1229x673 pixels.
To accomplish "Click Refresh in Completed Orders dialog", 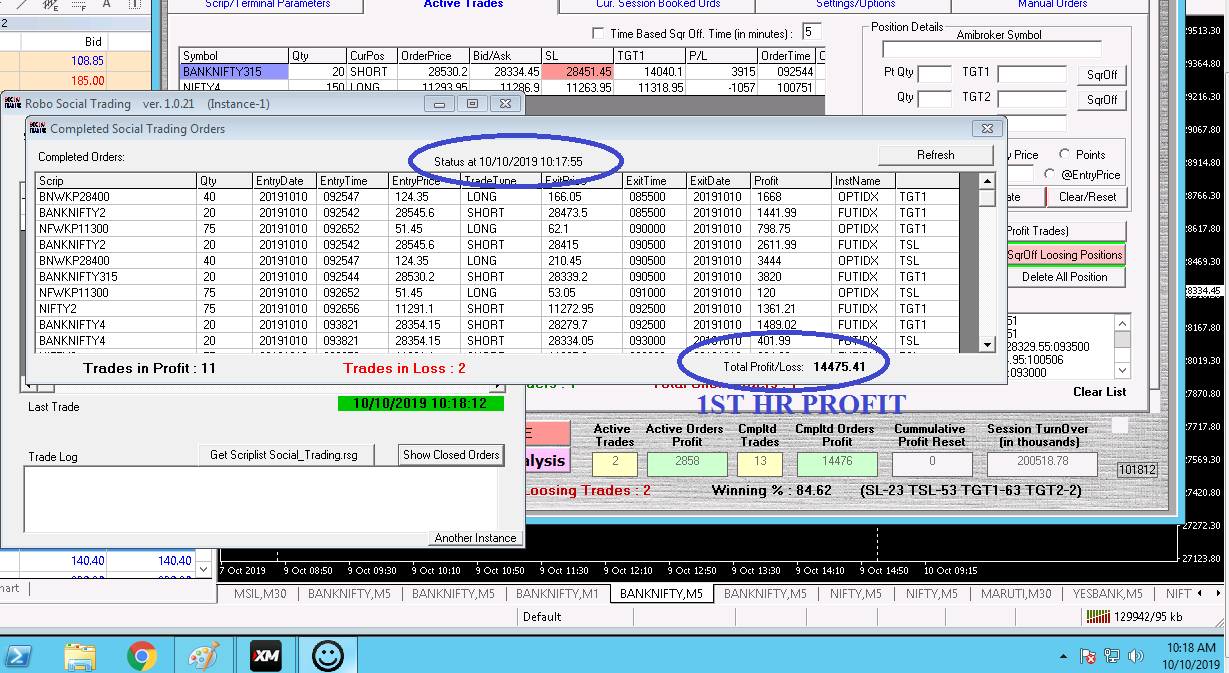I will (935, 155).
